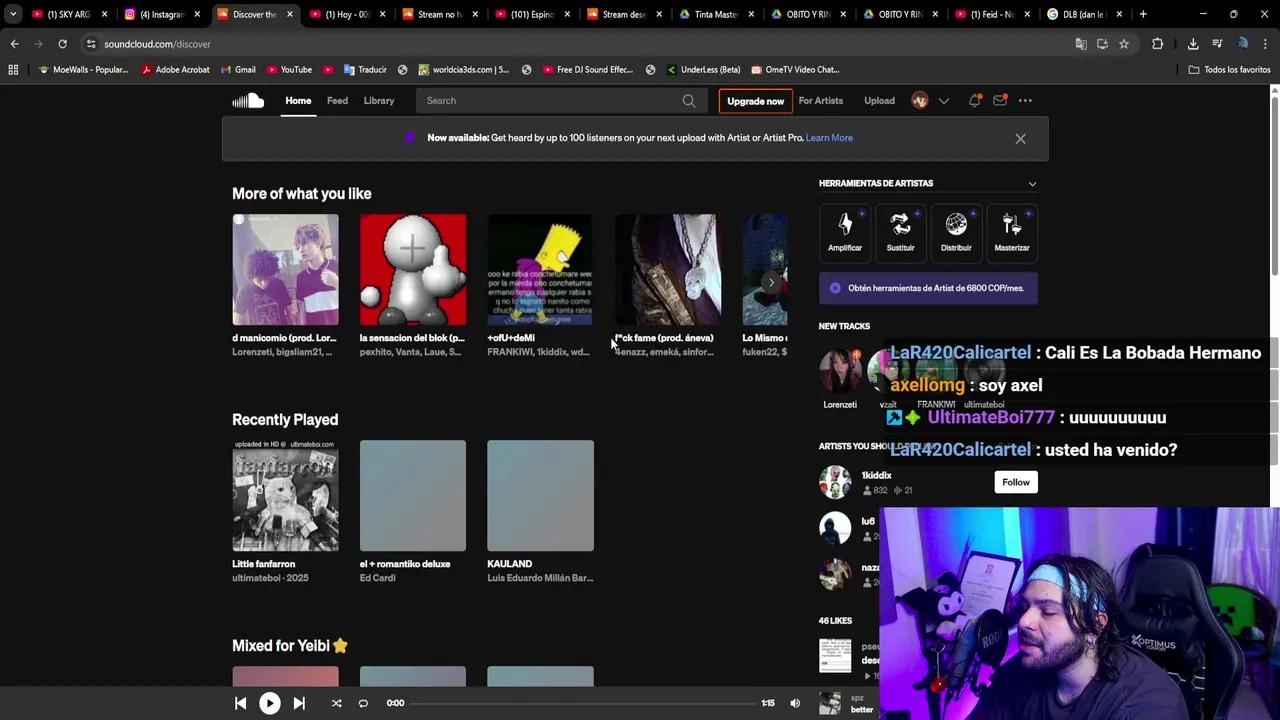This screenshot has width=1280, height=720.
Task: Click the Upgrade now button
Action: pyautogui.click(x=755, y=101)
